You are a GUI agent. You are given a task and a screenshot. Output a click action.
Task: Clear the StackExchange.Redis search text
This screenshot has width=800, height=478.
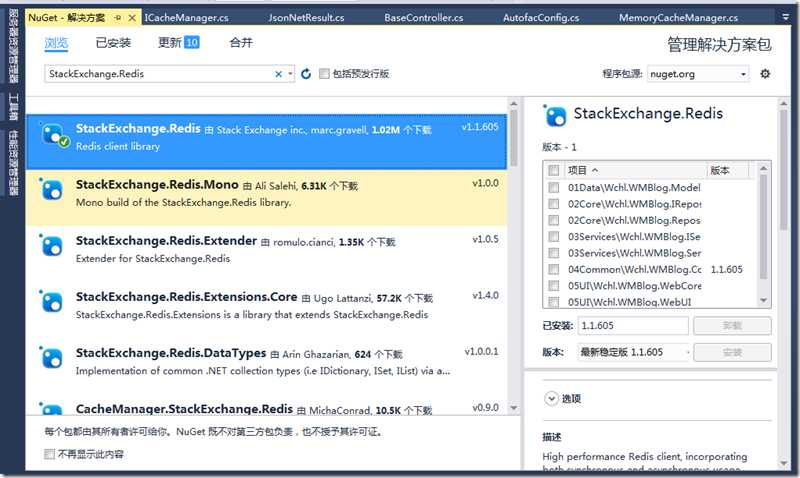click(278, 74)
